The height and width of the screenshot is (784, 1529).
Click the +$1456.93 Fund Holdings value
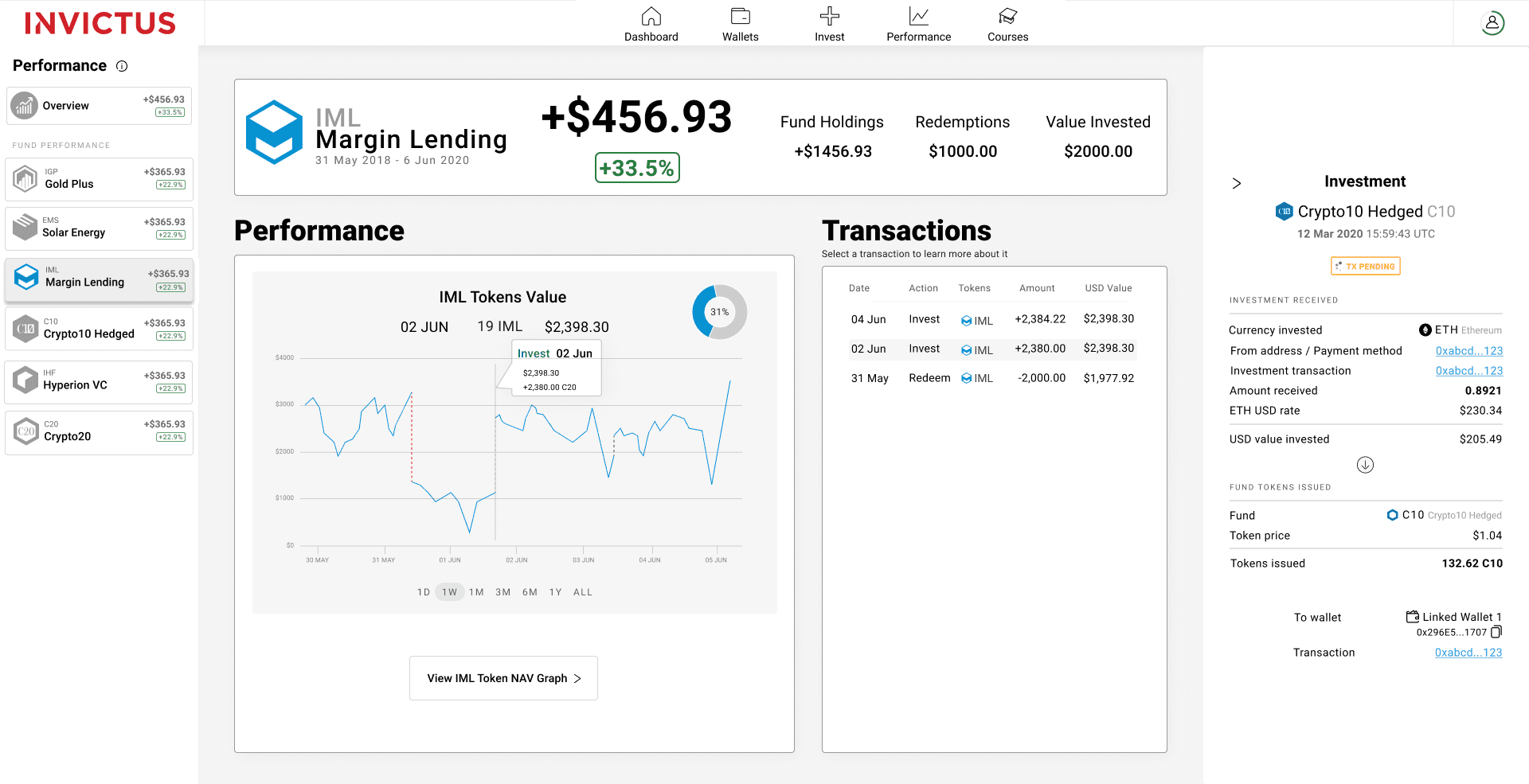coord(833,151)
